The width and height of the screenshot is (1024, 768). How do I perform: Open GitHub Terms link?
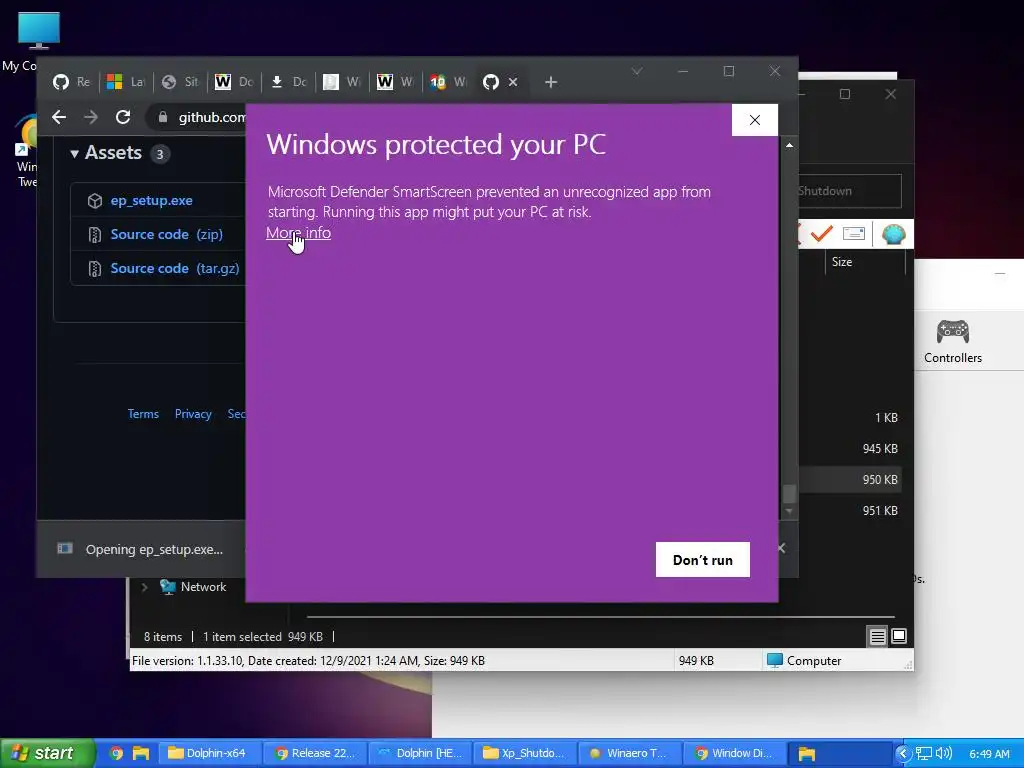point(143,414)
